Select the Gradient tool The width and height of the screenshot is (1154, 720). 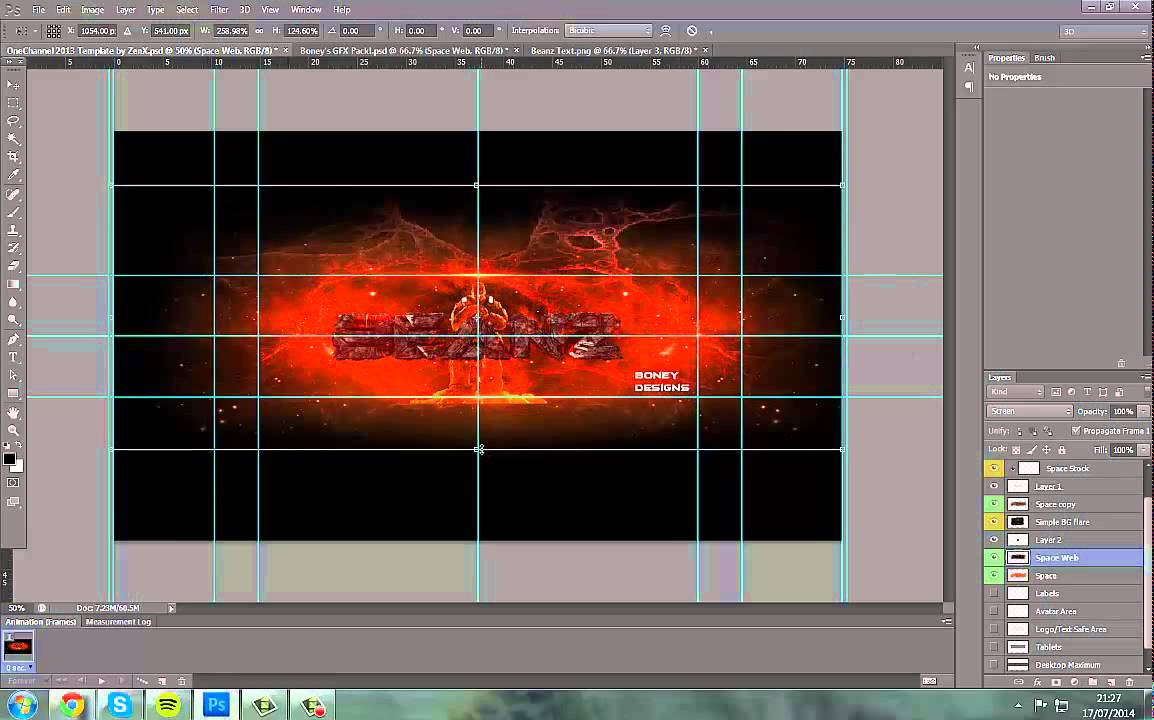click(x=13, y=284)
